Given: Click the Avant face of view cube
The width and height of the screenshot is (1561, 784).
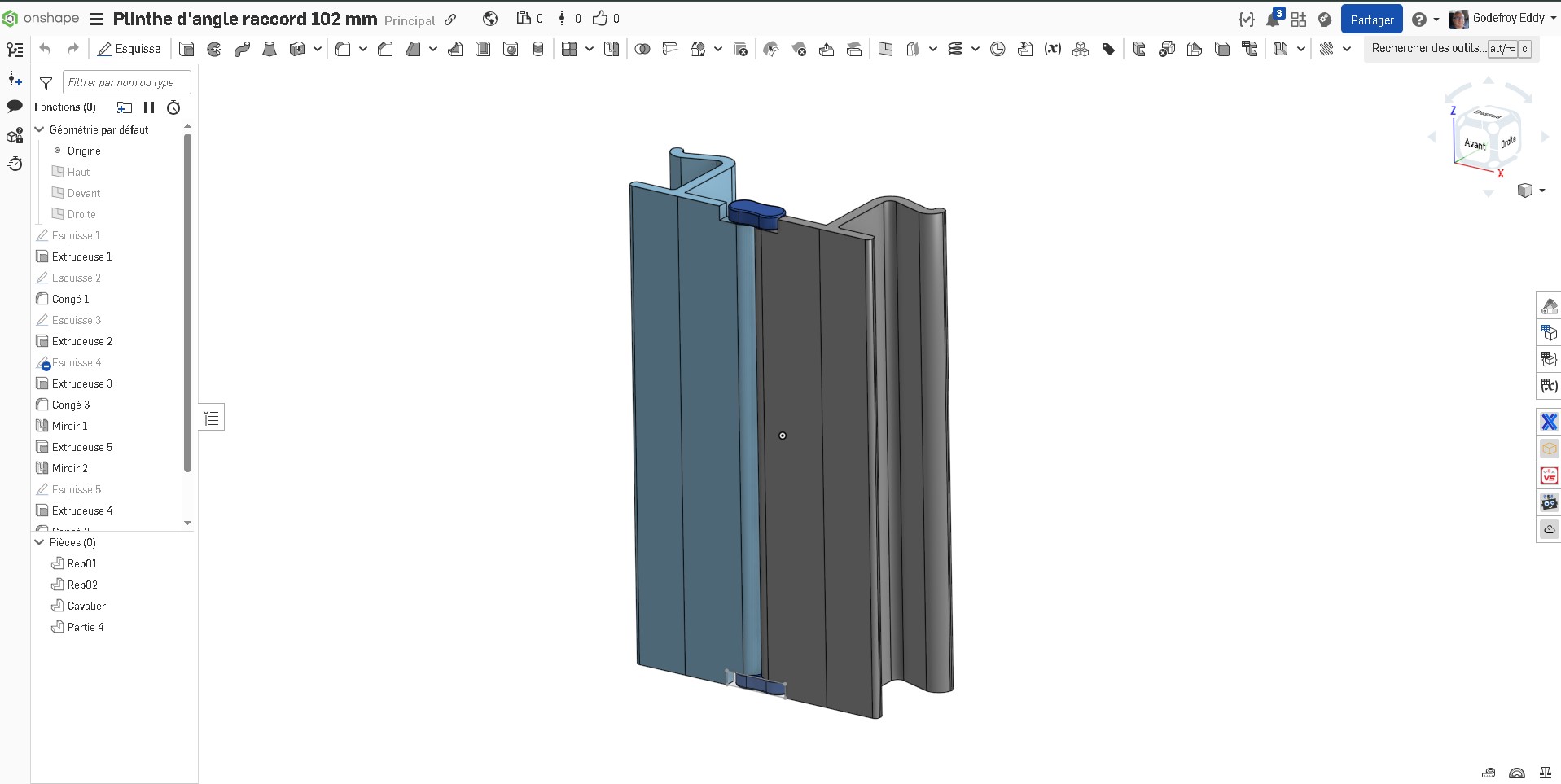Looking at the screenshot, I should (x=1475, y=144).
